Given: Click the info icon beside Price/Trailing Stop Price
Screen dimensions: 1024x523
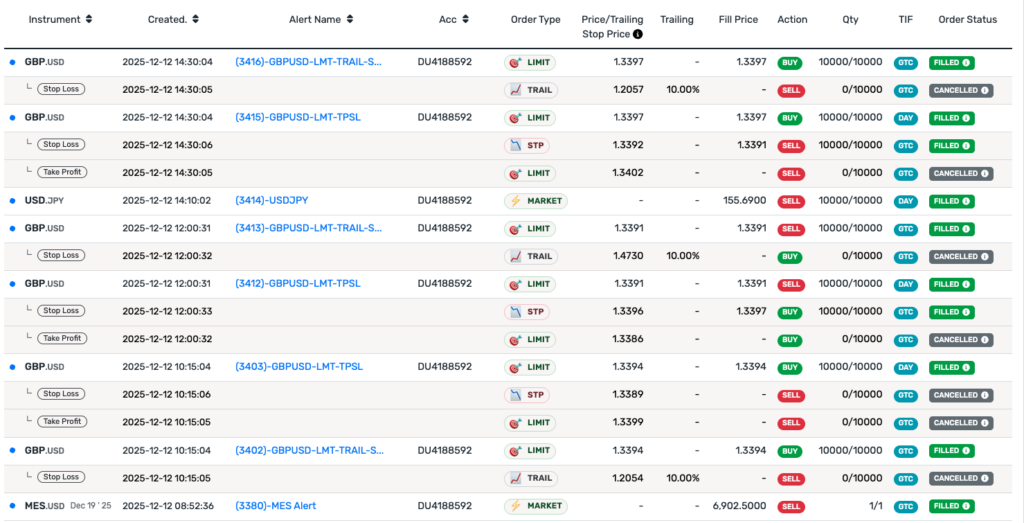Looking at the screenshot, I should click(638, 34).
